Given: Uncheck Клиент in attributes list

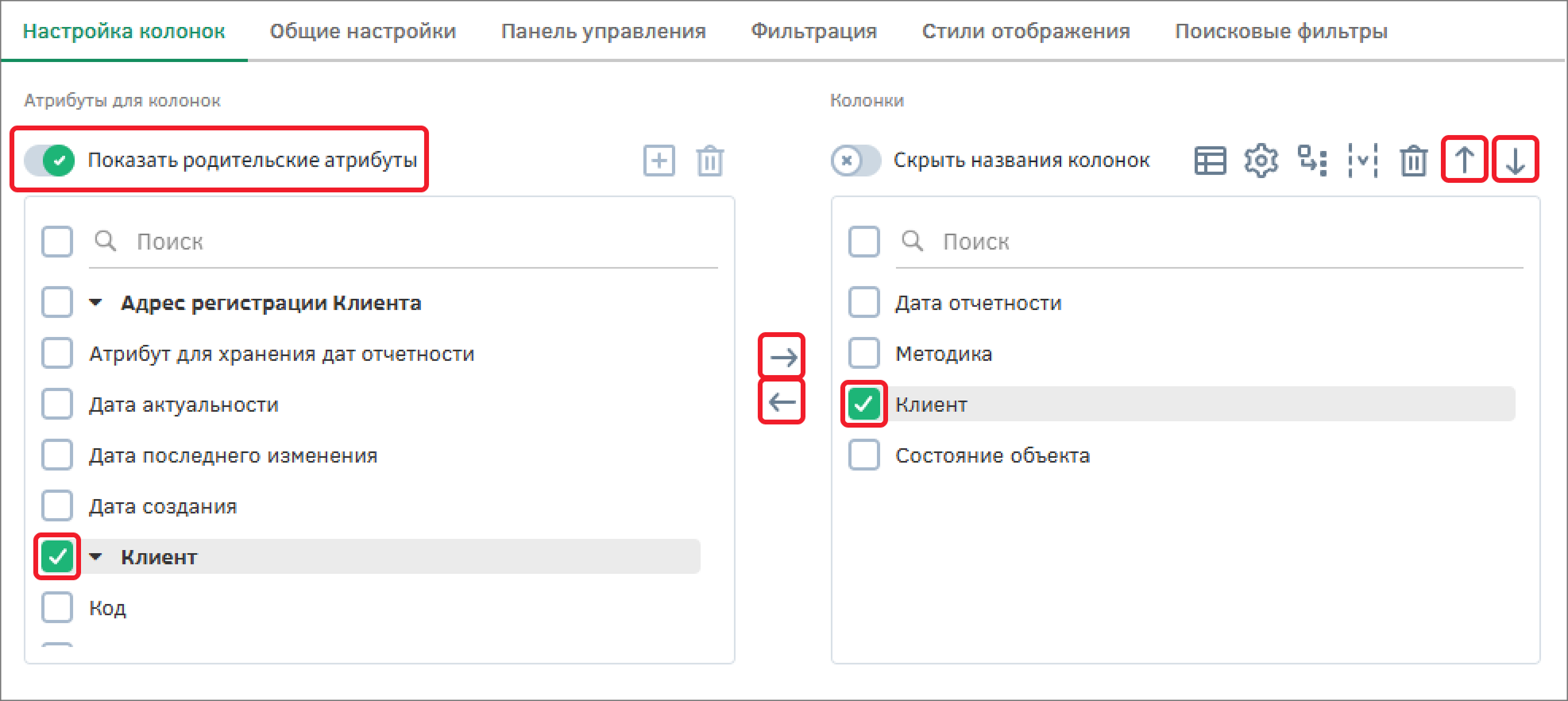Looking at the screenshot, I should point(57,556).
